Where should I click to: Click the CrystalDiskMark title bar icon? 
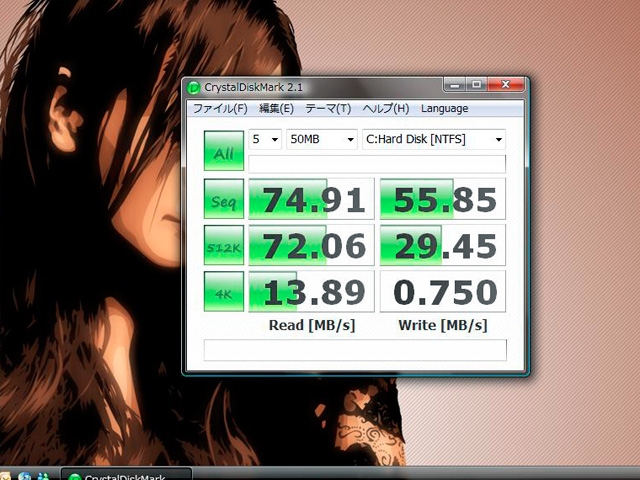click(x=193, y=87)
